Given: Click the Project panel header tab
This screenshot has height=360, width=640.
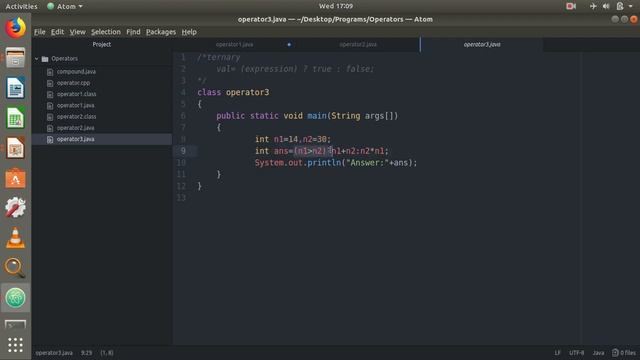Looking at the screenshot, I should click(x=102, y=44).
